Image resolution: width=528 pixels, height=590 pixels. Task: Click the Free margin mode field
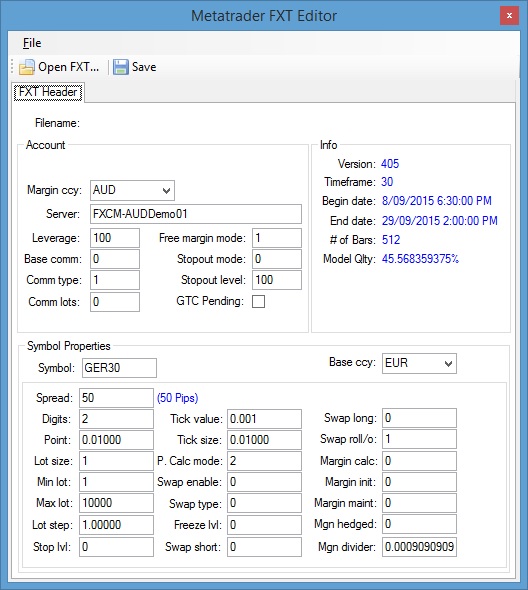[x=277, y=238]
